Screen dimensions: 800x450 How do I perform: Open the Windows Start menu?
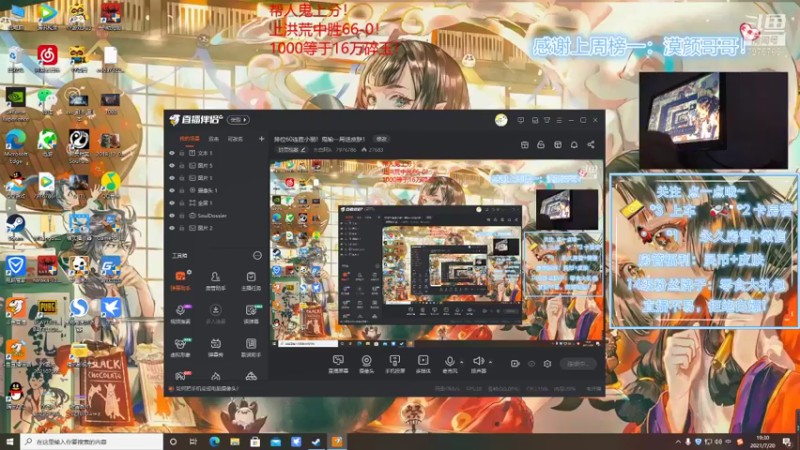(x=10, y=442)
